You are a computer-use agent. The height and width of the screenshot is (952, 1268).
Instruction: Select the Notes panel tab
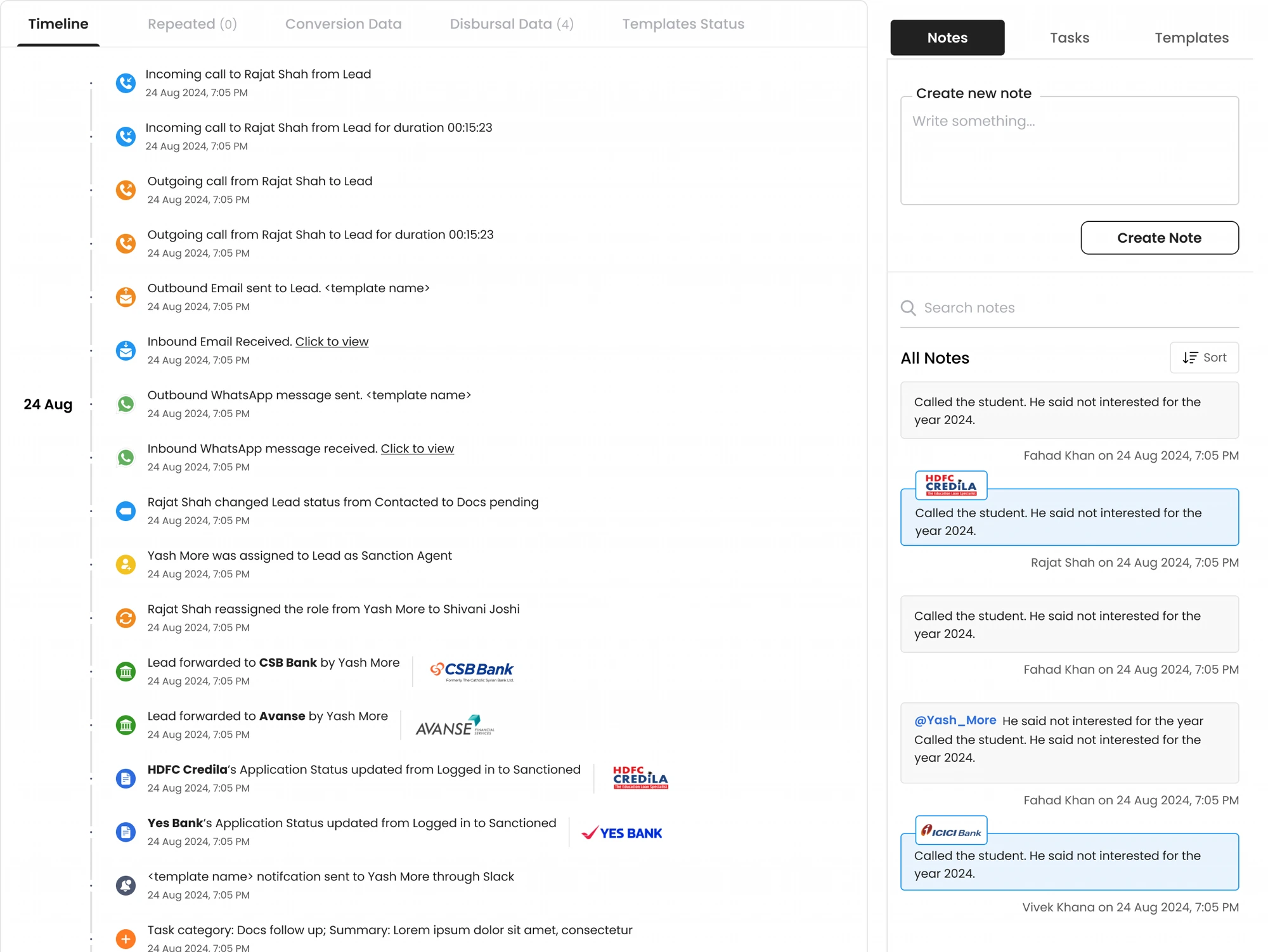pyautogui.click(x=947, y=37)
